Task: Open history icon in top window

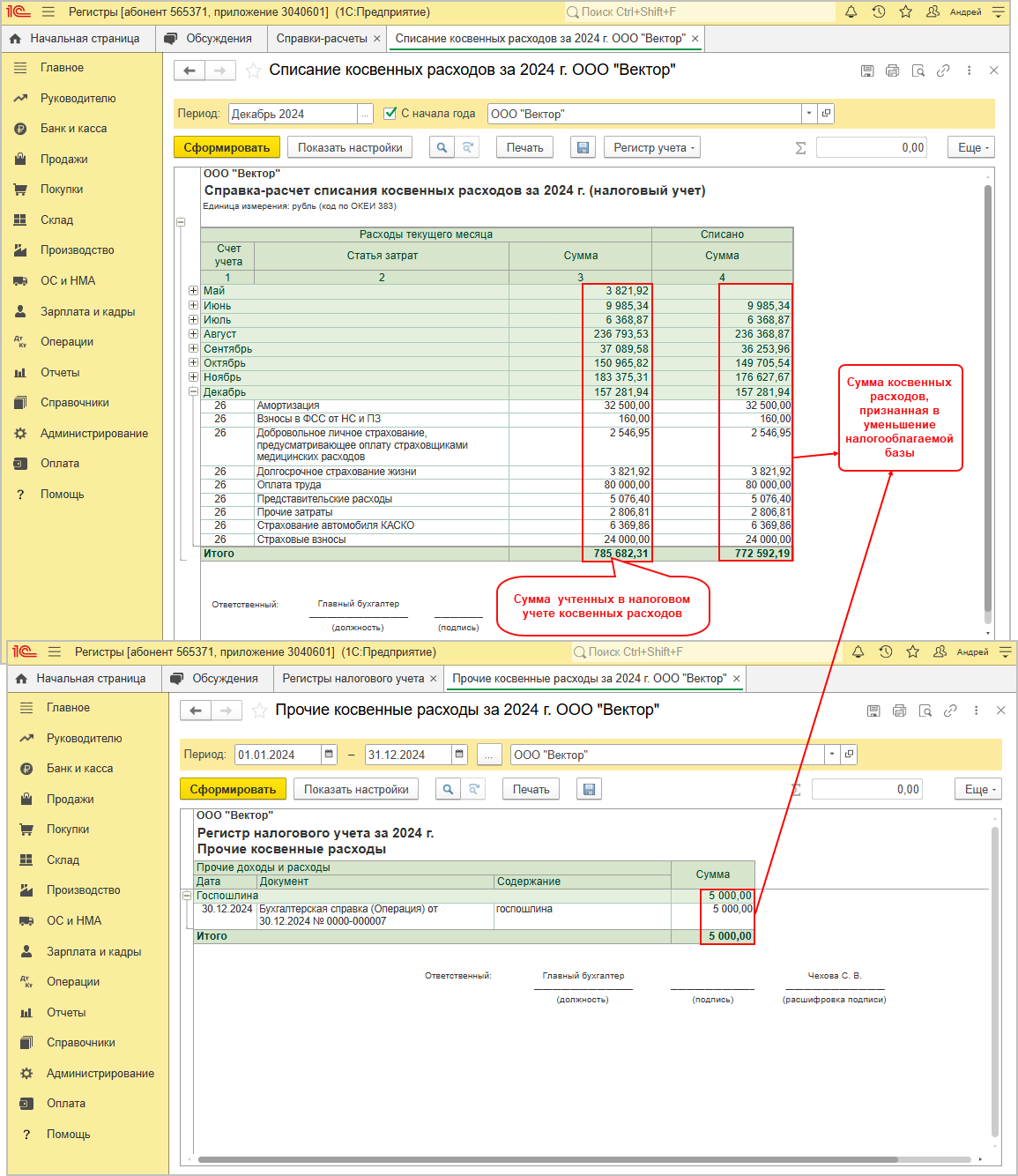Action: [879, 12]
